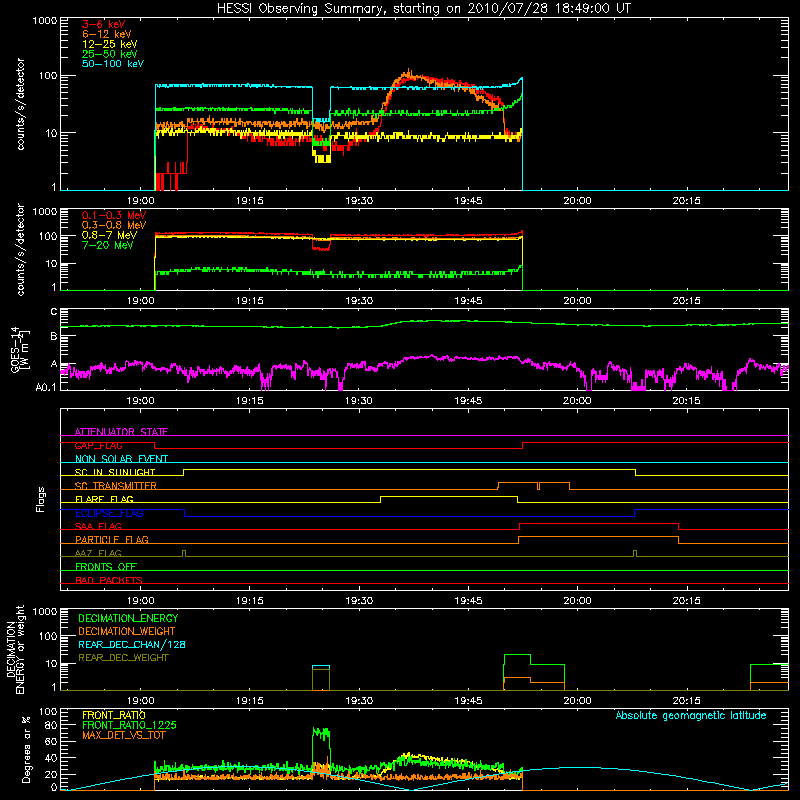The width and height of the screenshot is (800, 800).
Task: Click the REAR_DEC_CHAN/128 legend label
Action: pyautogui.click(x=132, y=645)
